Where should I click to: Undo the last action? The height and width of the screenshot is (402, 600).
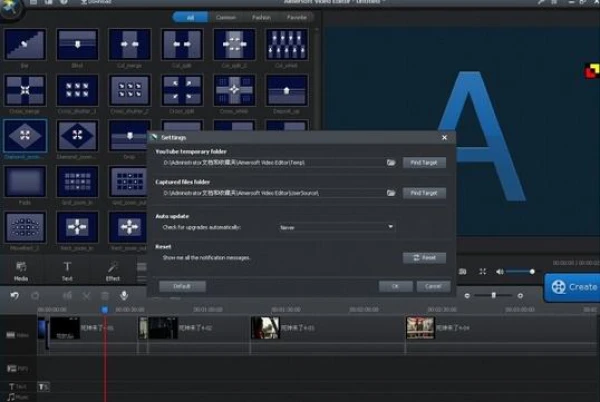pyautogui.click(x=15, y=295)
